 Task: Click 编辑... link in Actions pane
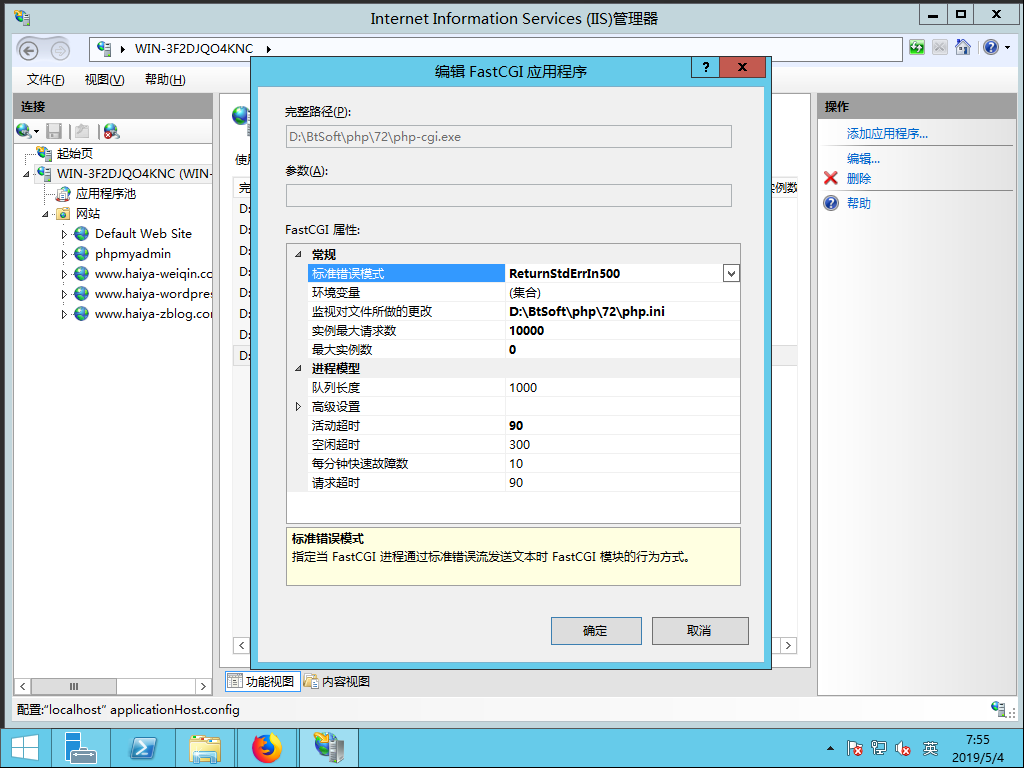pos(863,158)
